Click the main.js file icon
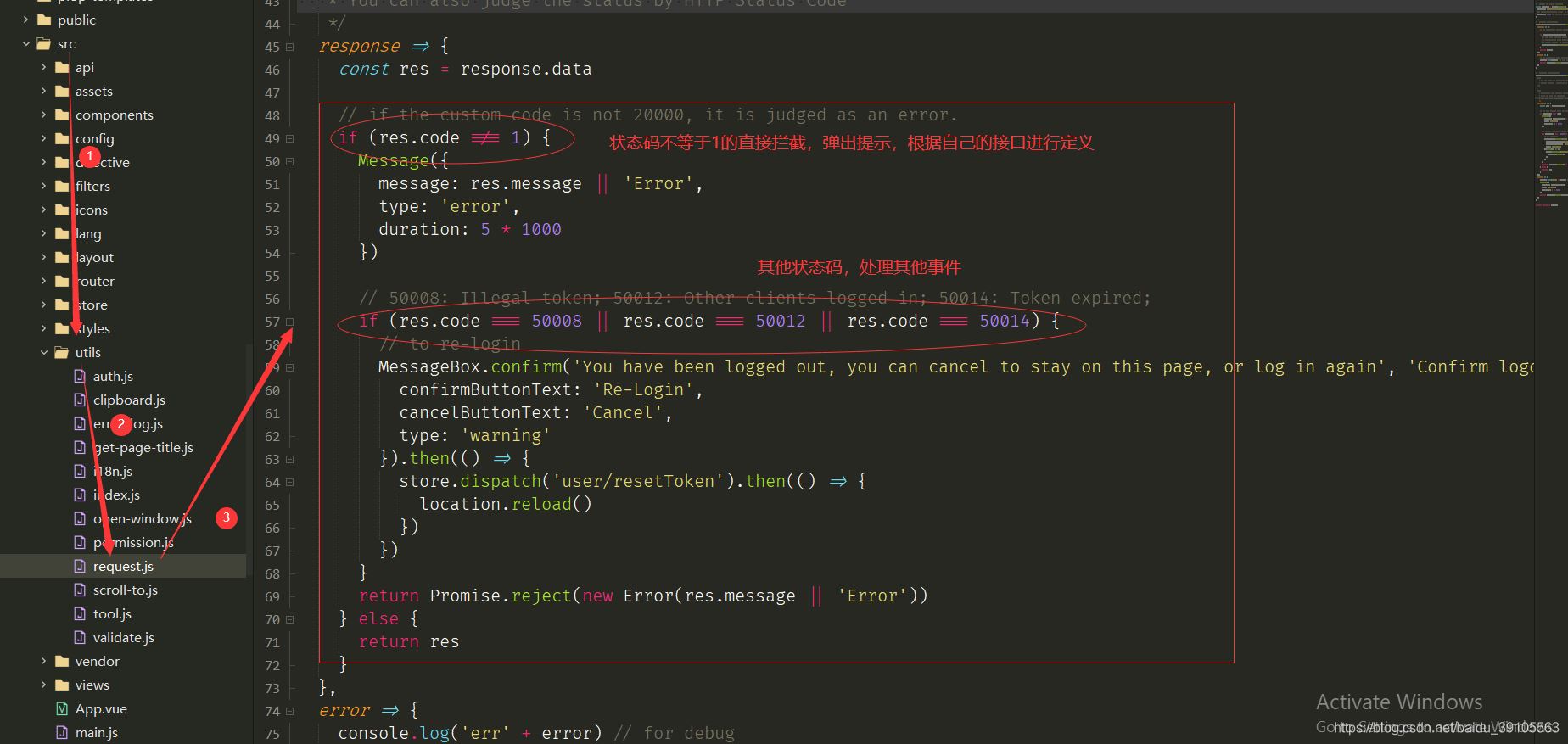The width and height of the screenshot is (1568, 744). pos(62,732)
